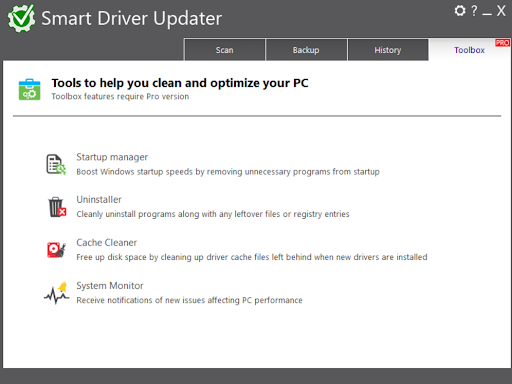Click the Cache Cleaner disk icon

[56, 250]
